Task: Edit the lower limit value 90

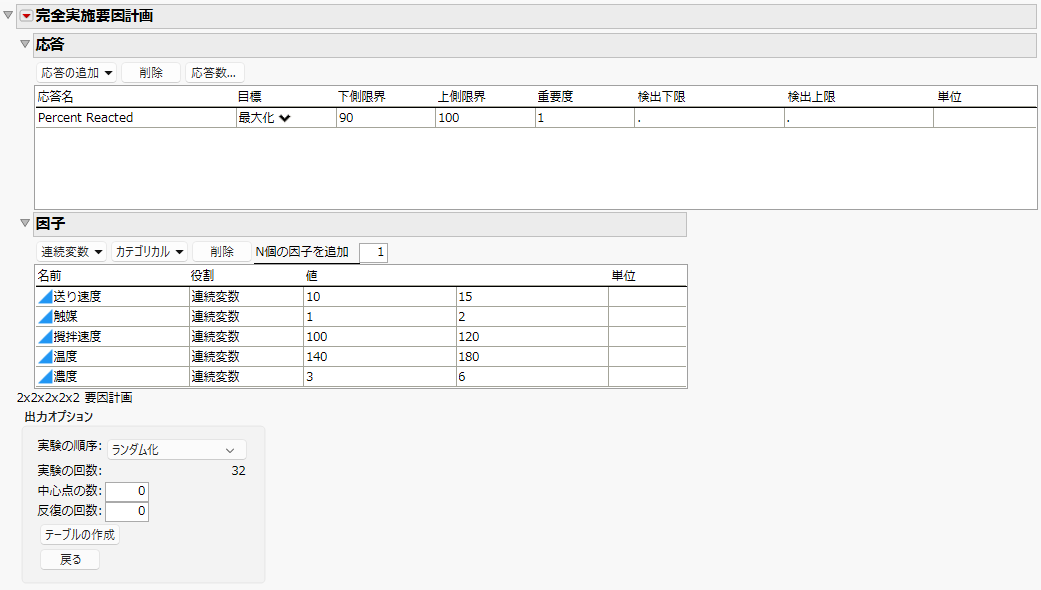Action: [x=386, y=117]
